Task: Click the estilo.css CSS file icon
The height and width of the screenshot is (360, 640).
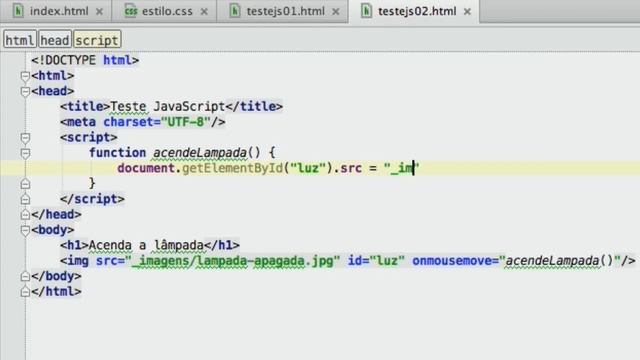Action: coord(131,11)
